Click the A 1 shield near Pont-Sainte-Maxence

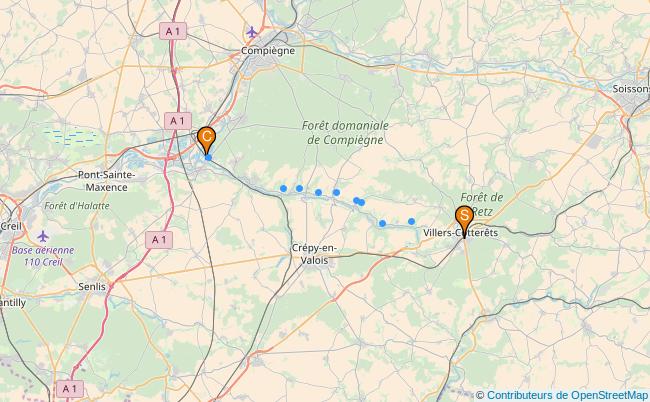click(x=178, y=121)
